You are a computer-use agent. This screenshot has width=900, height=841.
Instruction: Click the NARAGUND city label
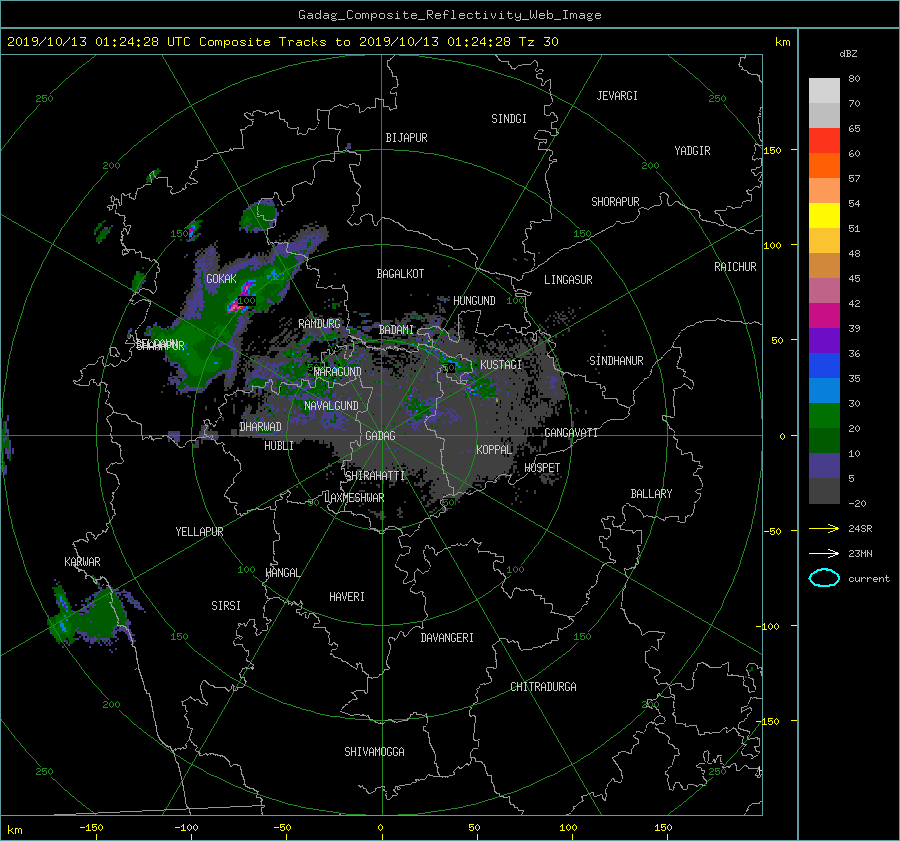[x=338, y=372]
